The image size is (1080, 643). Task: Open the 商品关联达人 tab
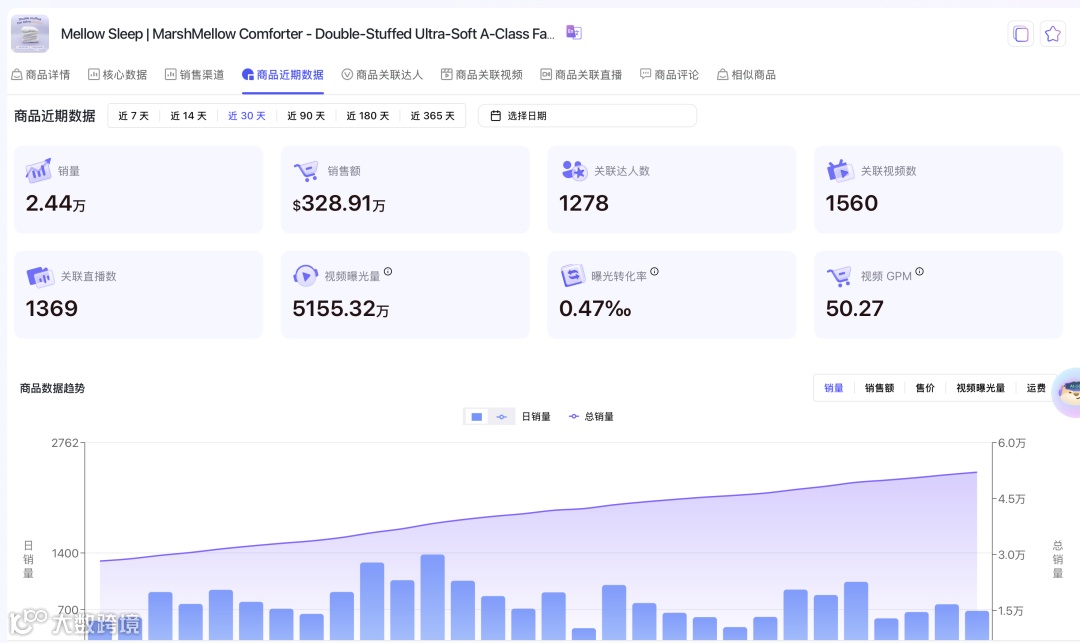click(382, 74)
